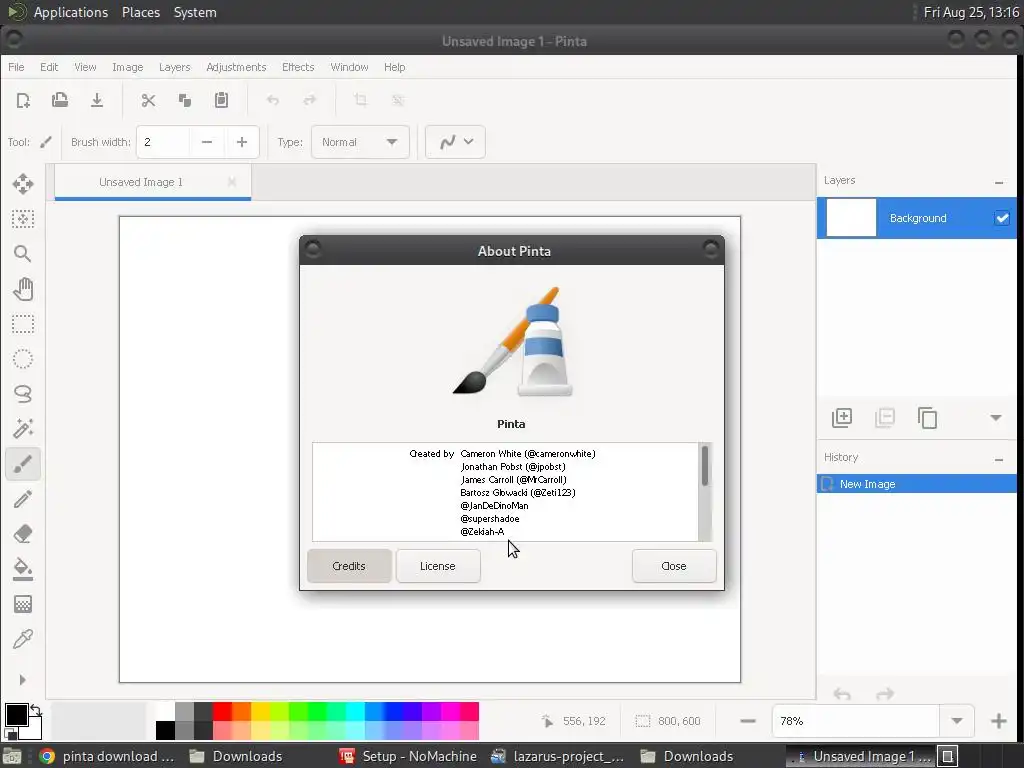Click the License button

pyautogui.click(x=438, y=566)
